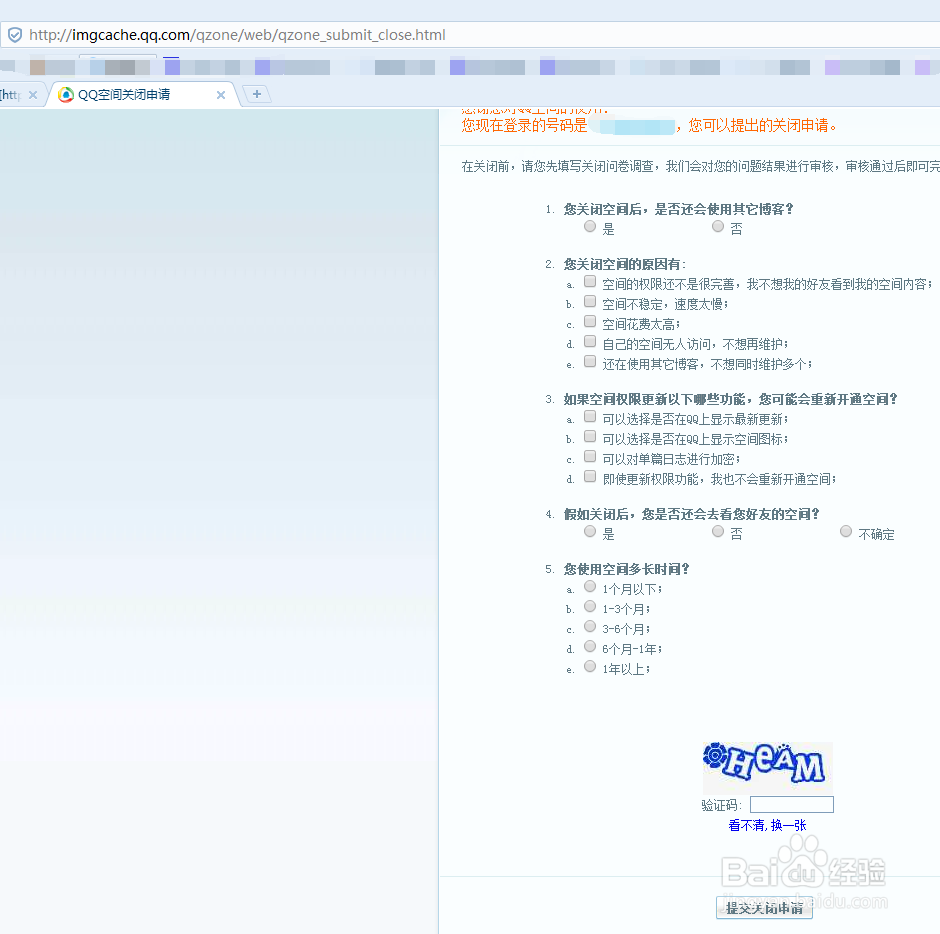Click the 提交关闭申请 button

point(764,908)
